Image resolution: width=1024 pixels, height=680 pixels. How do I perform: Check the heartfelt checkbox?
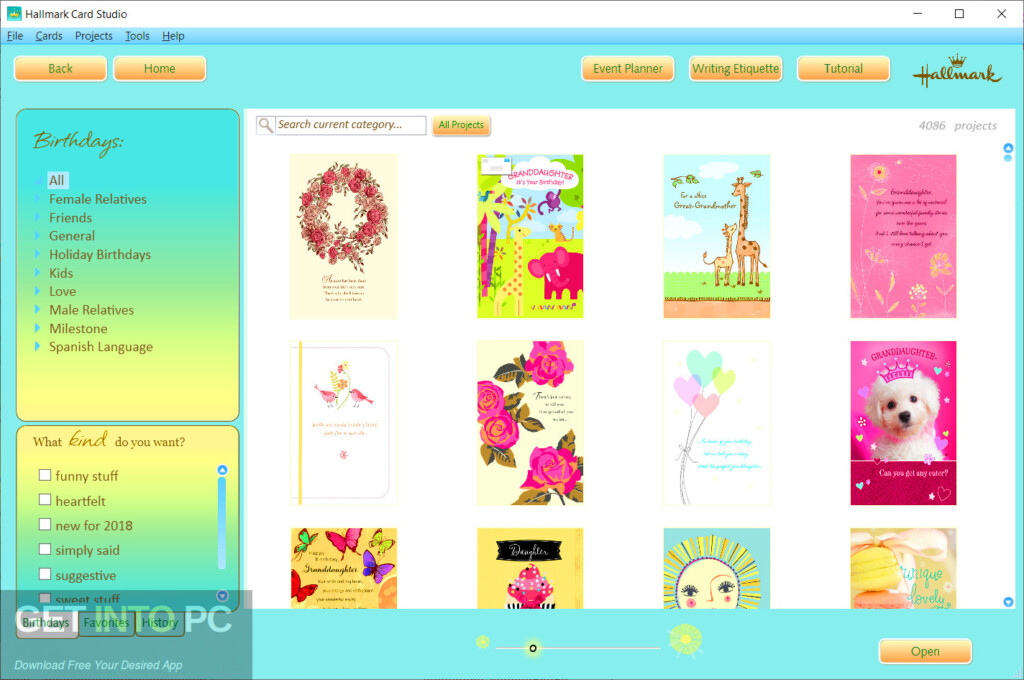pos(44,500)
